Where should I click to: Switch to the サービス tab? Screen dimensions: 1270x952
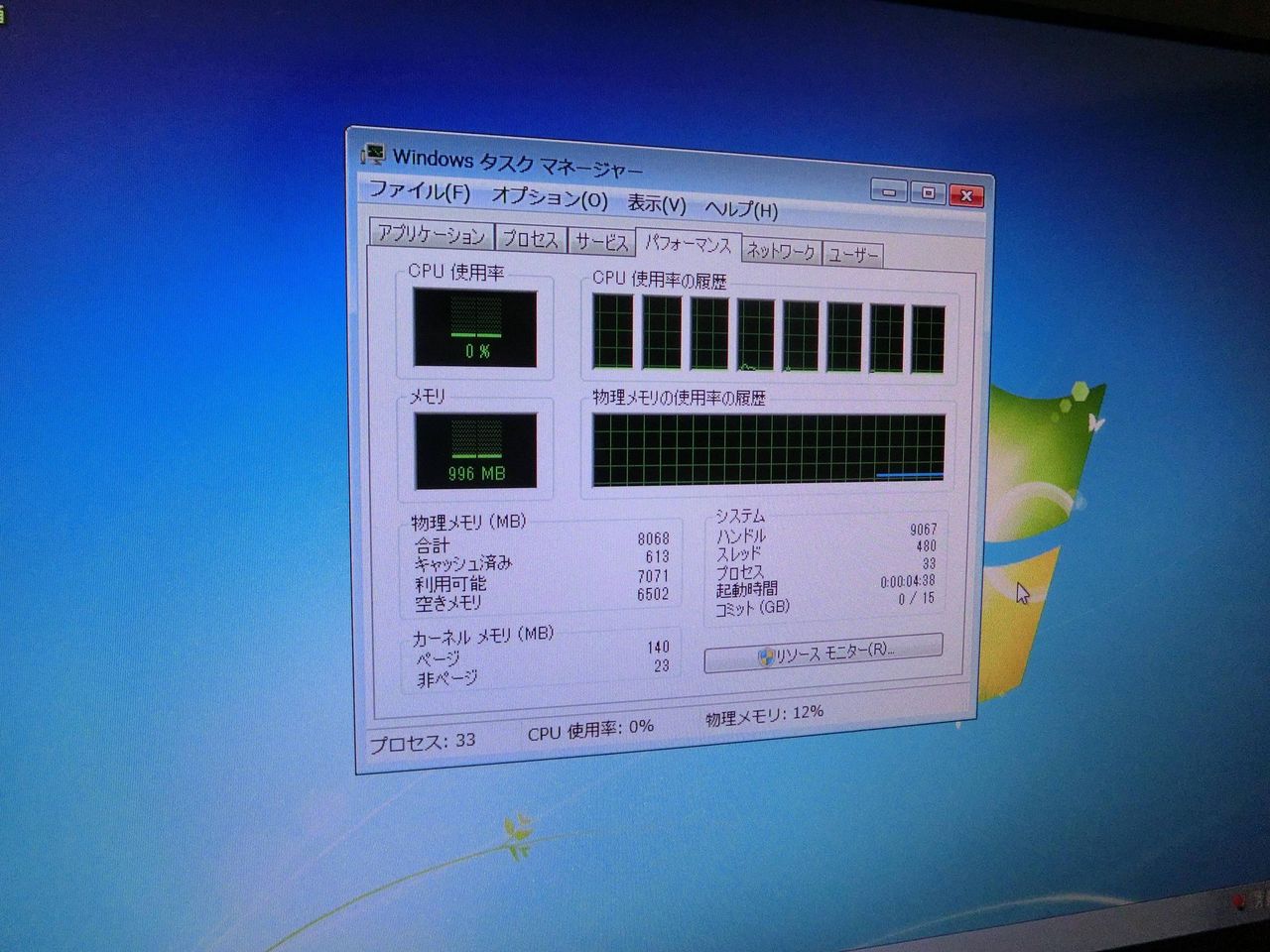click(602, 242)
